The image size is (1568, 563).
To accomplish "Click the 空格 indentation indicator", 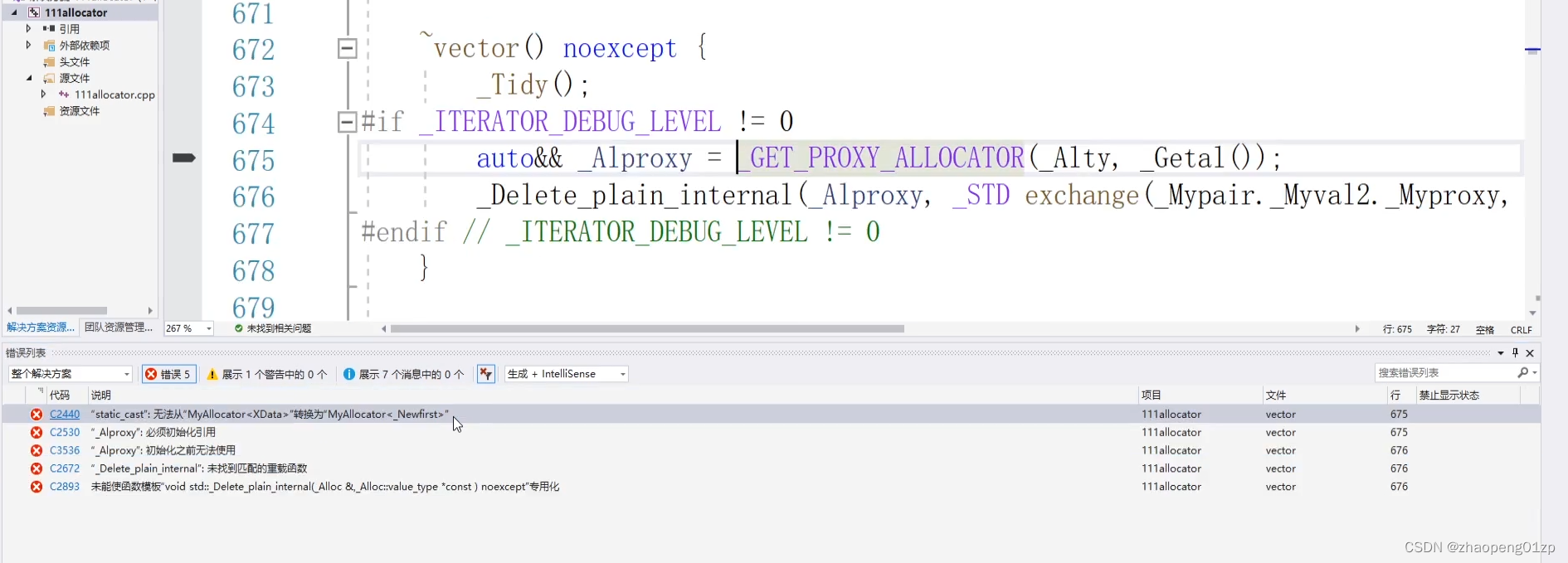I will 1485,329.
